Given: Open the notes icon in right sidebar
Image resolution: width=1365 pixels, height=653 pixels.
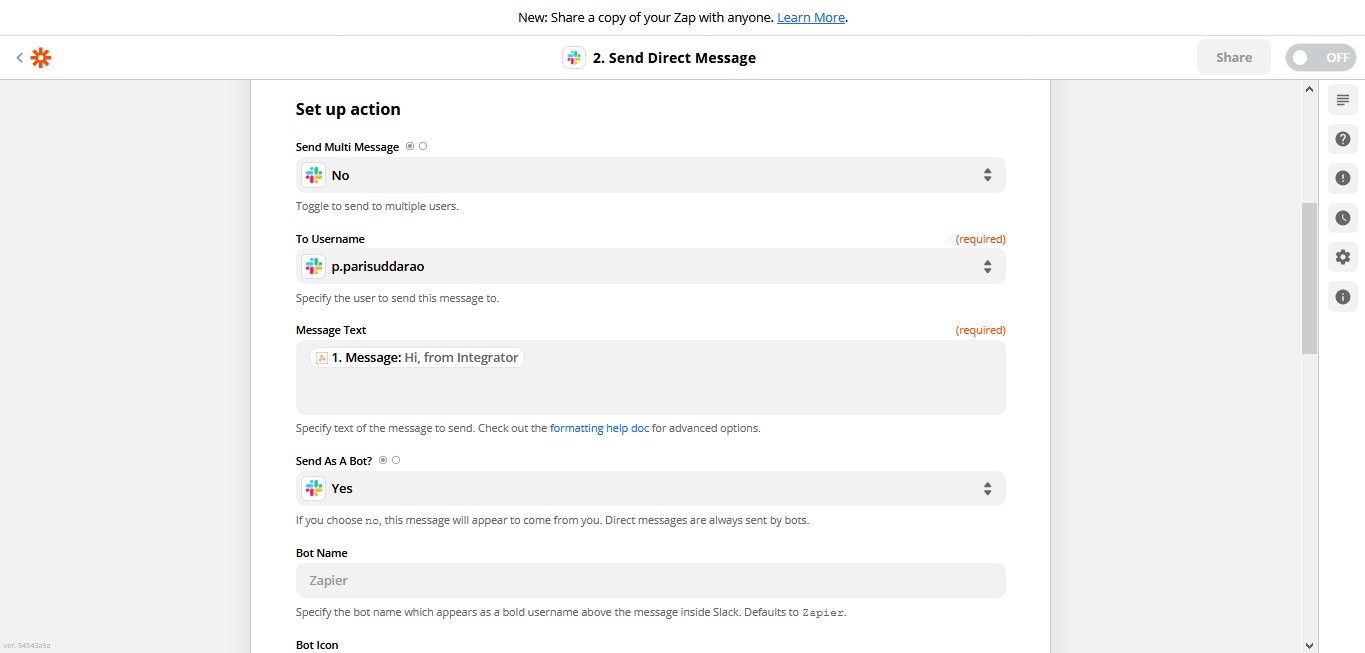Looking at the screenshot, I should pos(1343,100).
